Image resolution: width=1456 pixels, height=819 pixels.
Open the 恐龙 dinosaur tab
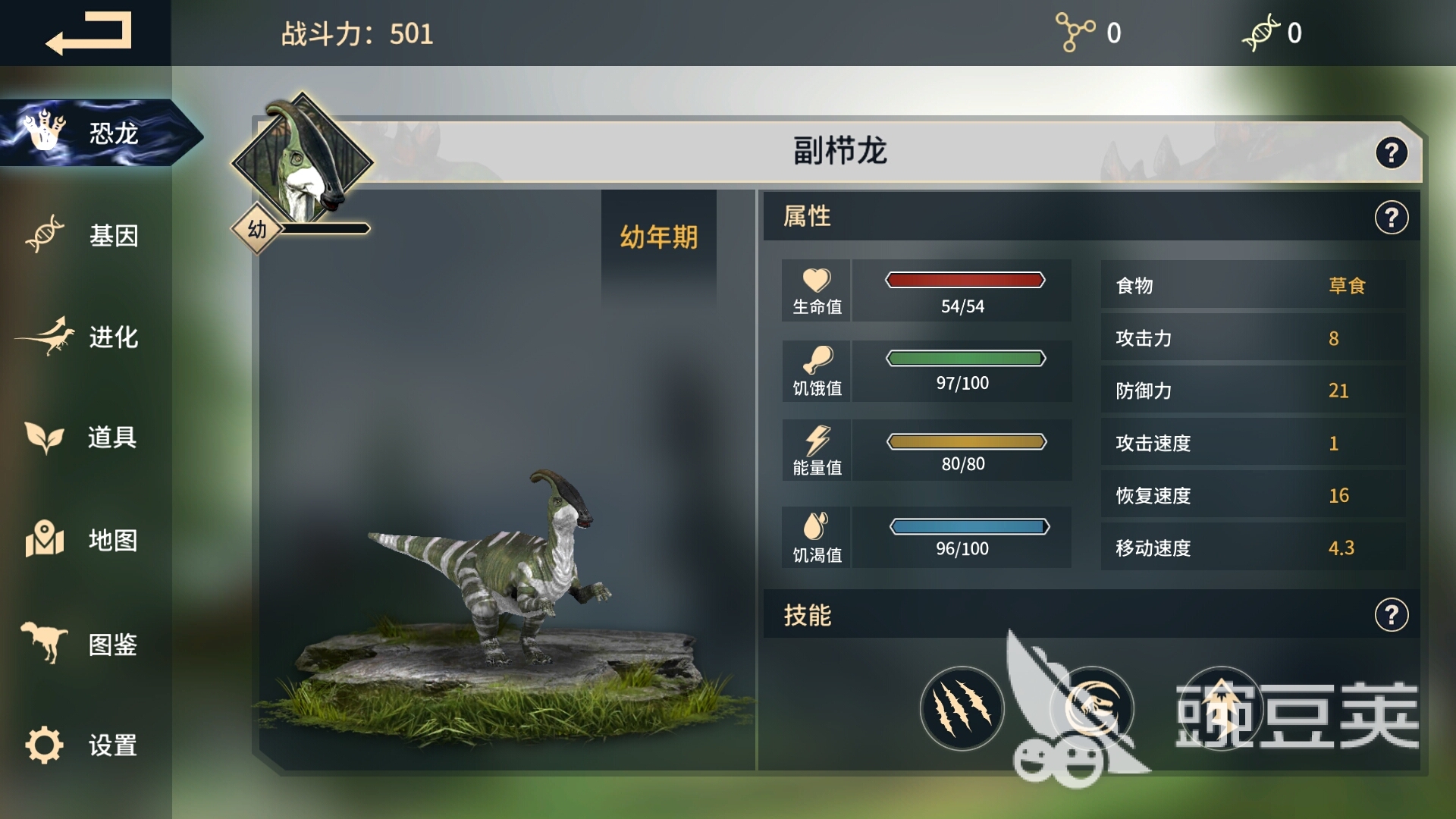click(x=100, y=133)
